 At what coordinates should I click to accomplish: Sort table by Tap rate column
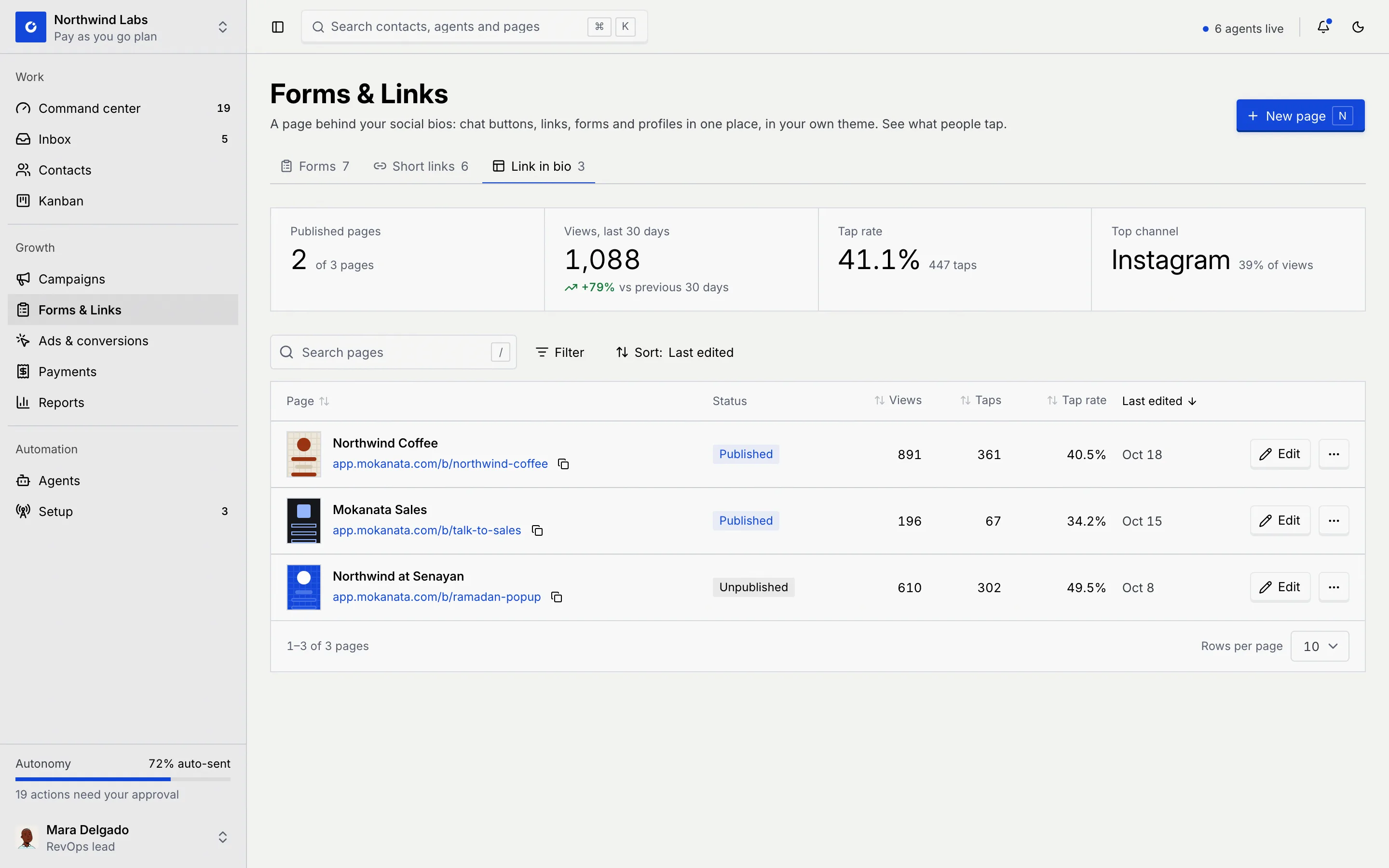tap(1076, 400)
